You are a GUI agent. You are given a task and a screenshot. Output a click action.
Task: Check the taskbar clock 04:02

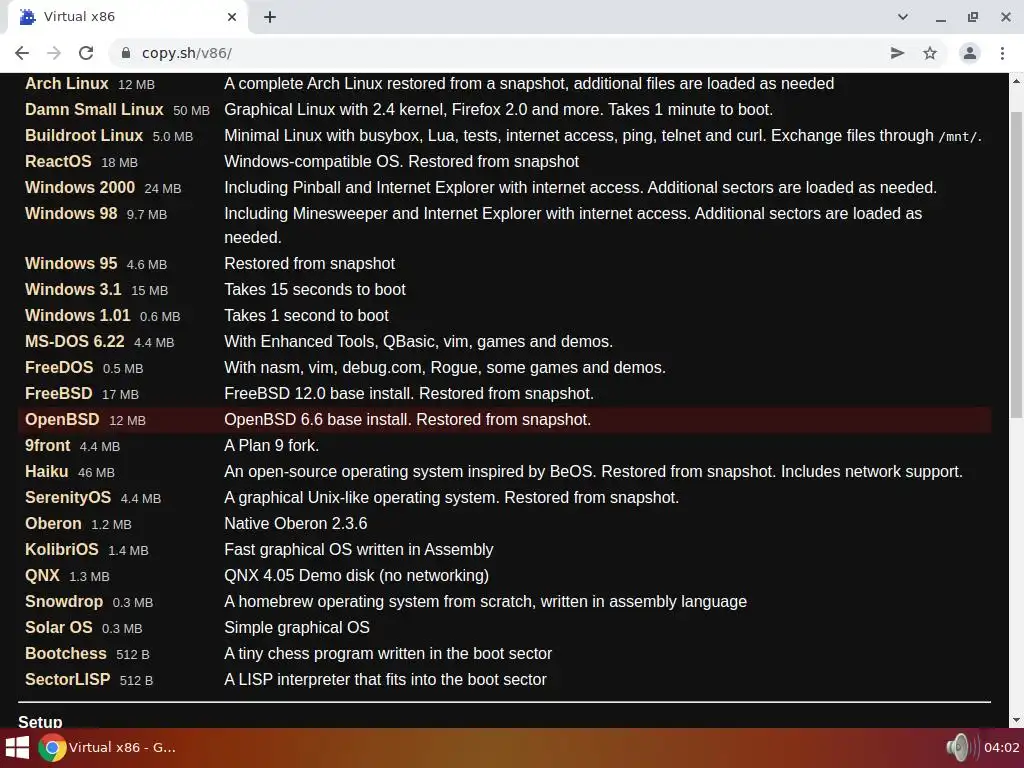pyautogui.click(x=1002, y=748)
